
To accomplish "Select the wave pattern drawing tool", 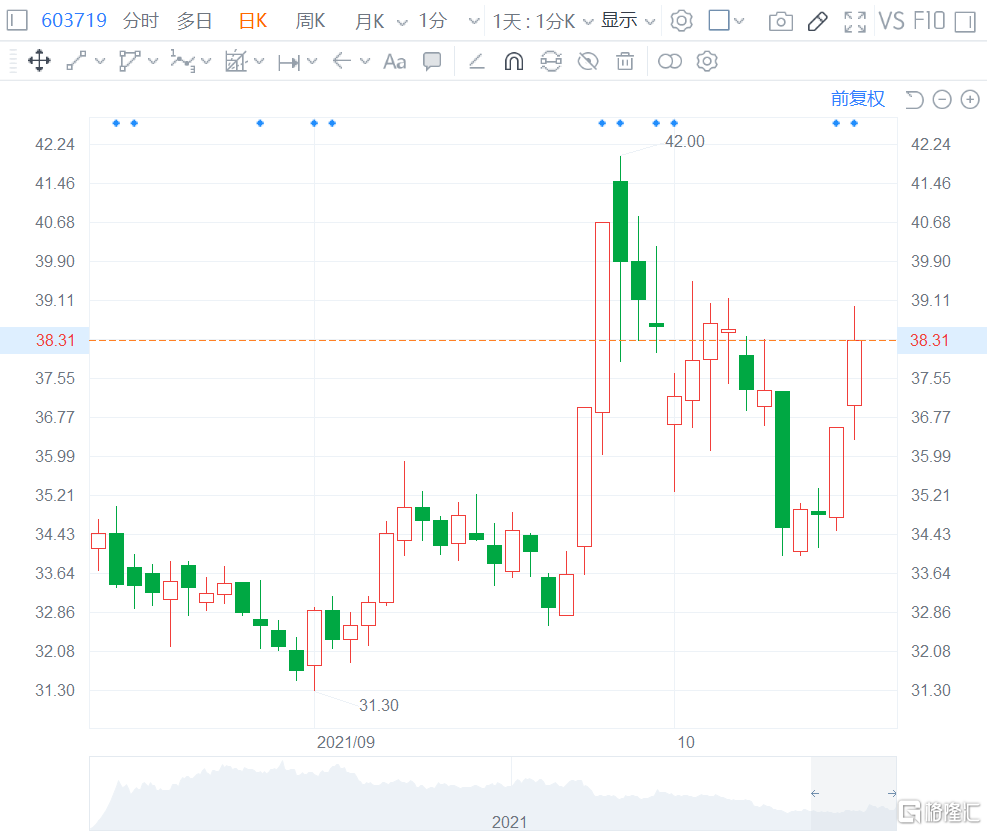I will (x=183, y=61).
